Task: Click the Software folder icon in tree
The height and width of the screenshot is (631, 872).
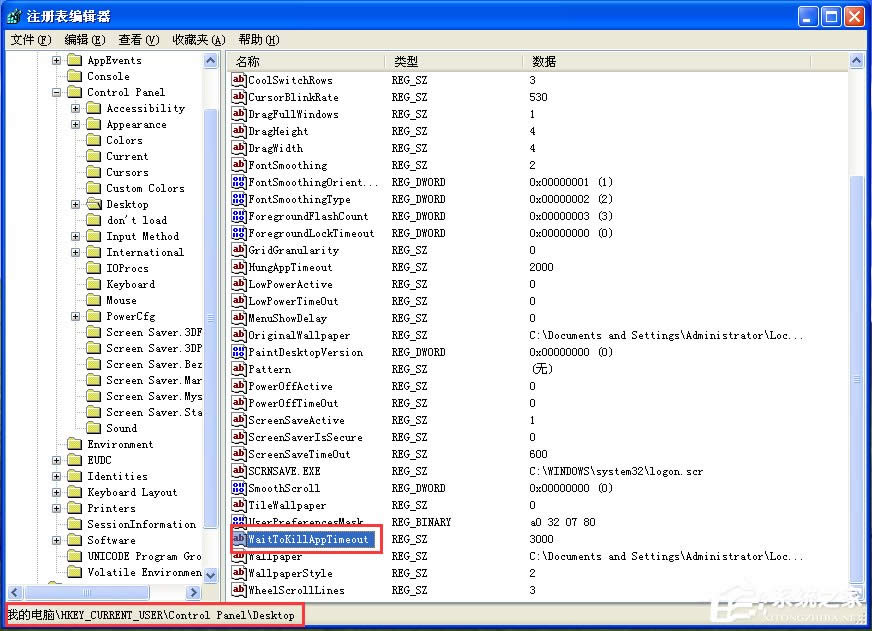Action: click(x=74, y=540)
